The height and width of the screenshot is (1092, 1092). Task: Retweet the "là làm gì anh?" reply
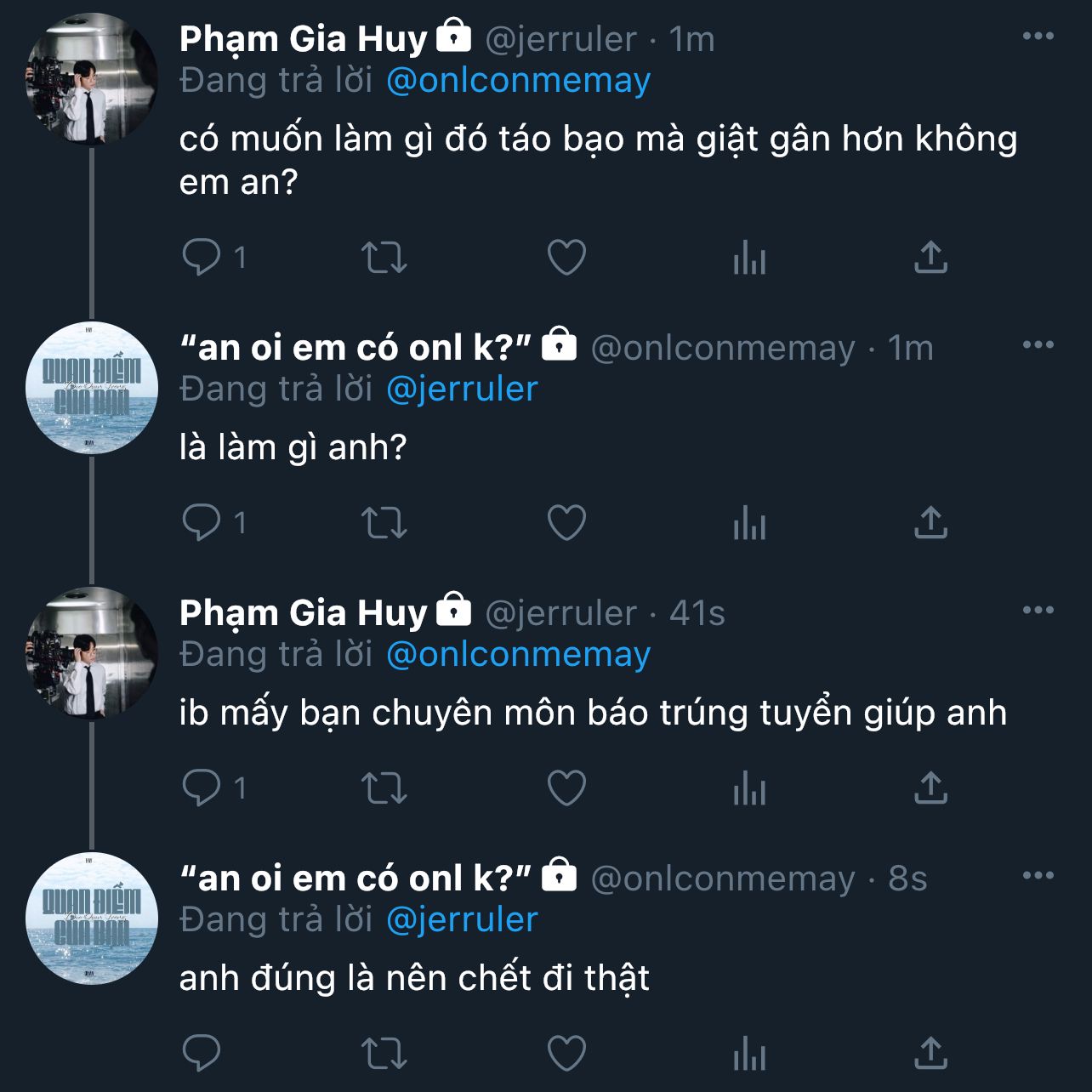pos(384,522)
